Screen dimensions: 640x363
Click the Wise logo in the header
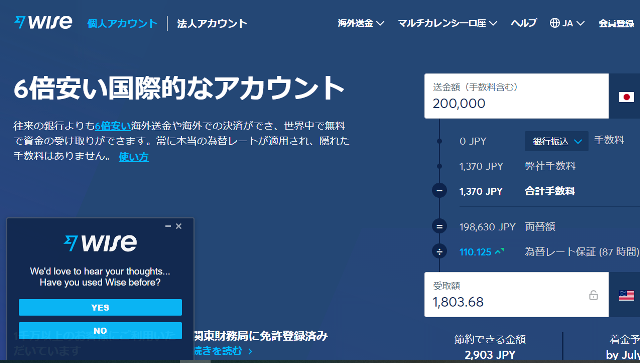click(x=43, y=22)
